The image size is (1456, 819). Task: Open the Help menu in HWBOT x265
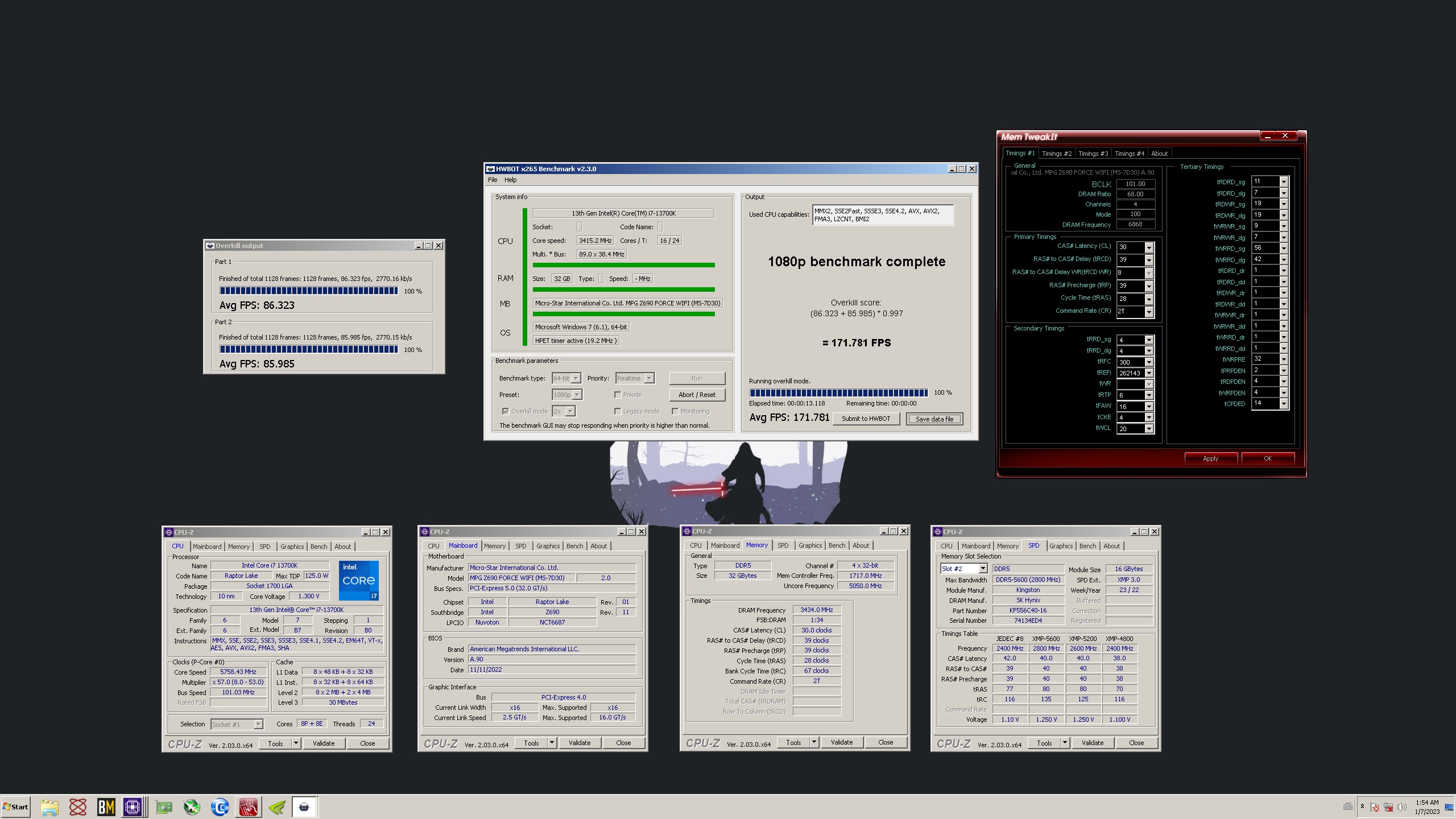511,180
